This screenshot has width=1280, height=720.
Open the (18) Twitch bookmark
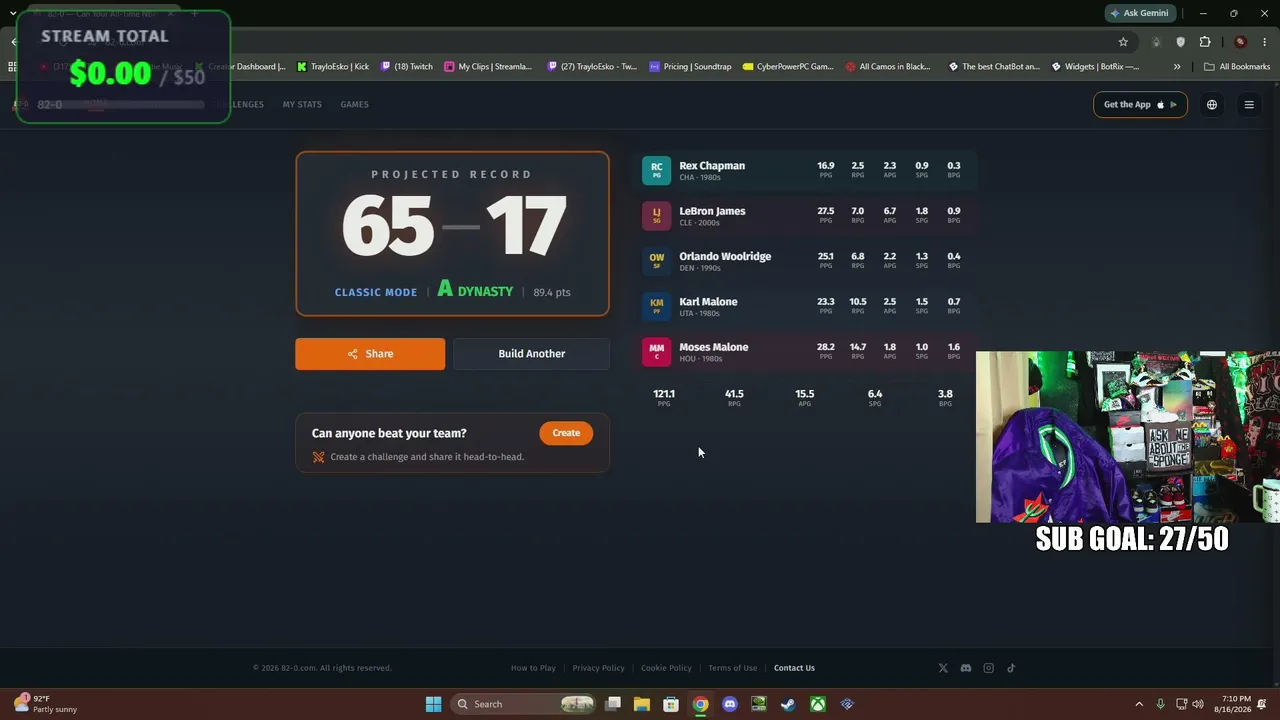(407, 67)
